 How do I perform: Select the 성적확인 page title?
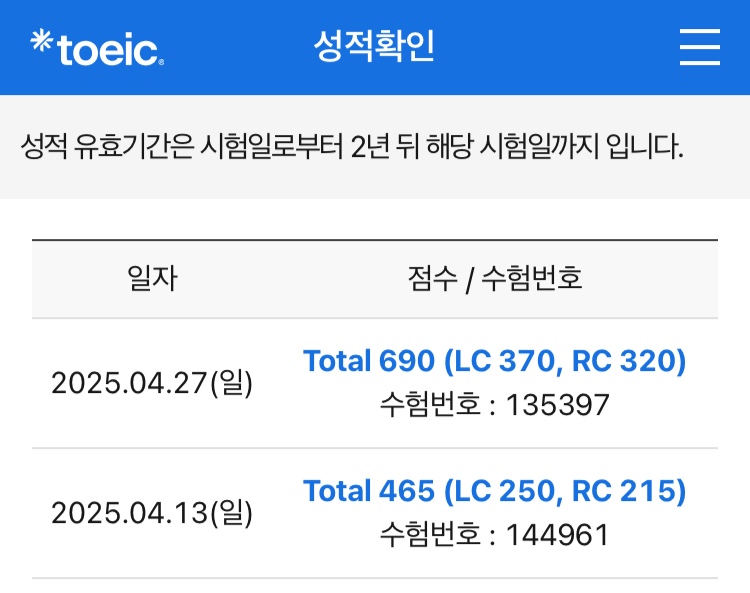click(x=374, y=46)
